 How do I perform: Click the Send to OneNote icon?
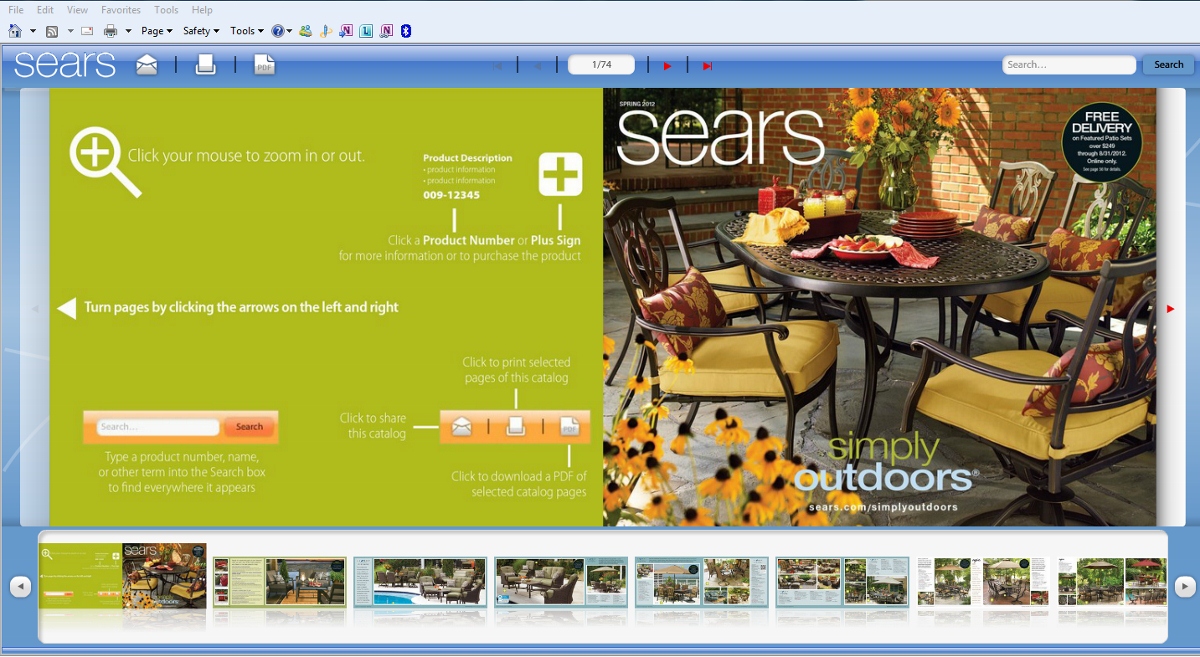[x=346, y=31]
